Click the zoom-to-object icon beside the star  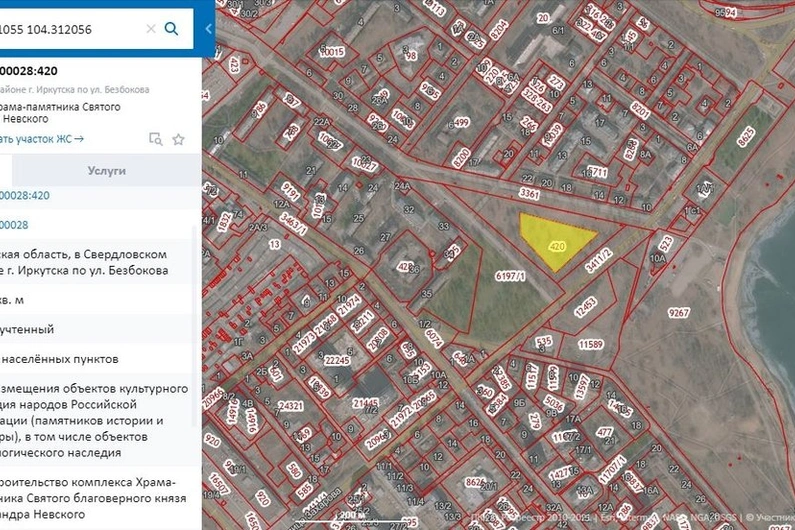click(x=155, y=139)
